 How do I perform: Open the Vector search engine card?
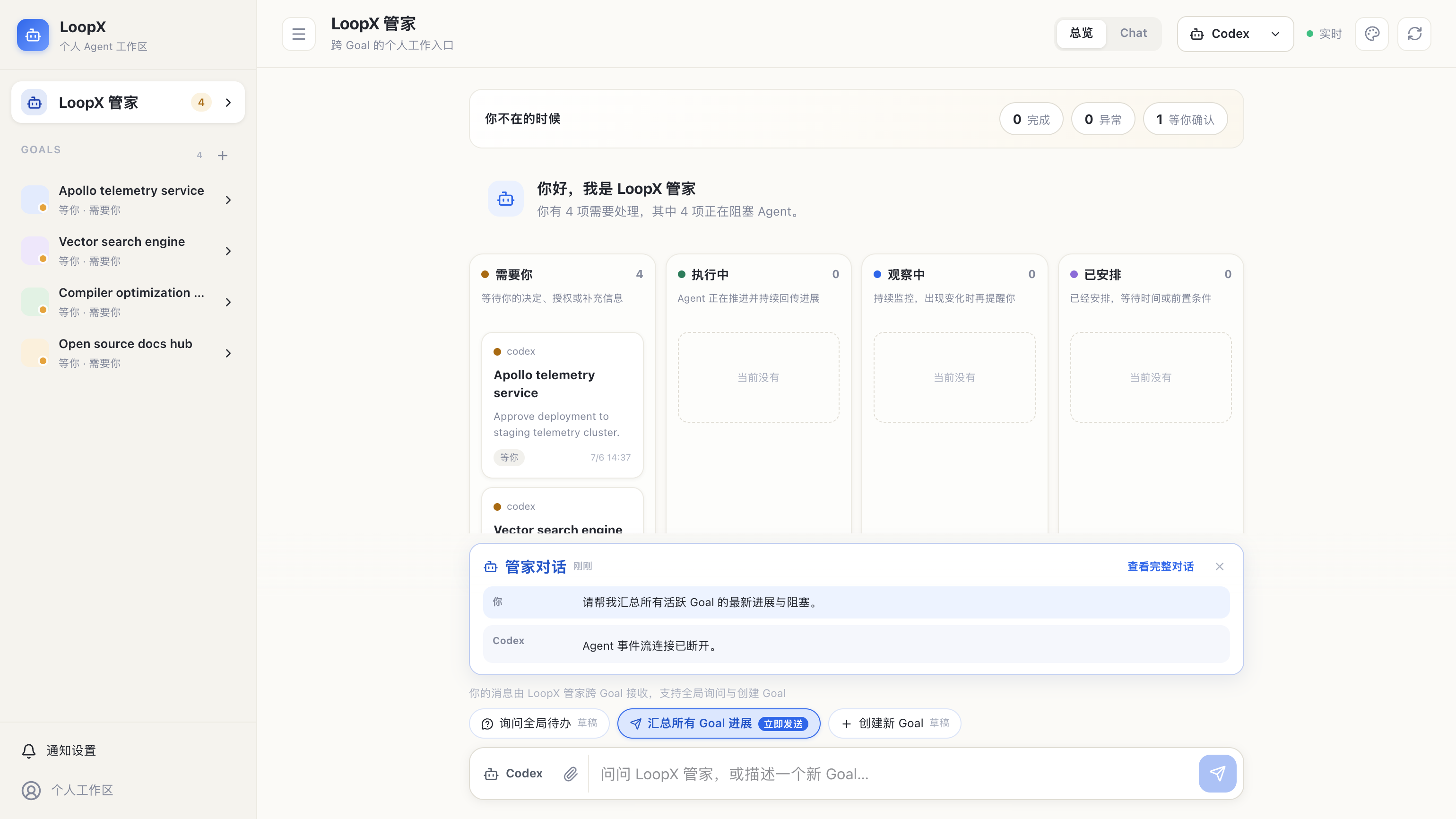(x=562, y=511)
